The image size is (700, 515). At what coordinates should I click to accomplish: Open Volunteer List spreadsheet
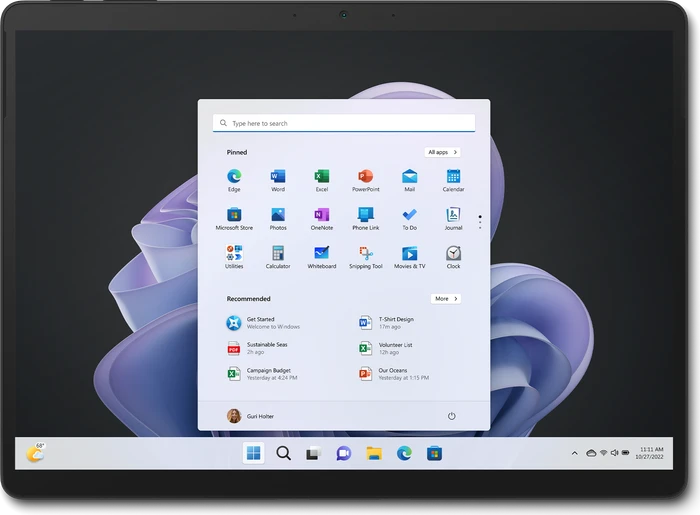[386, 348]
